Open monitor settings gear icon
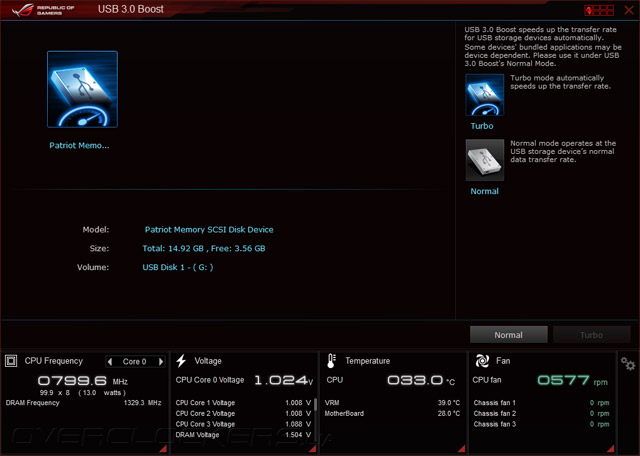640x456 pixels. click(x=628, y=363)
